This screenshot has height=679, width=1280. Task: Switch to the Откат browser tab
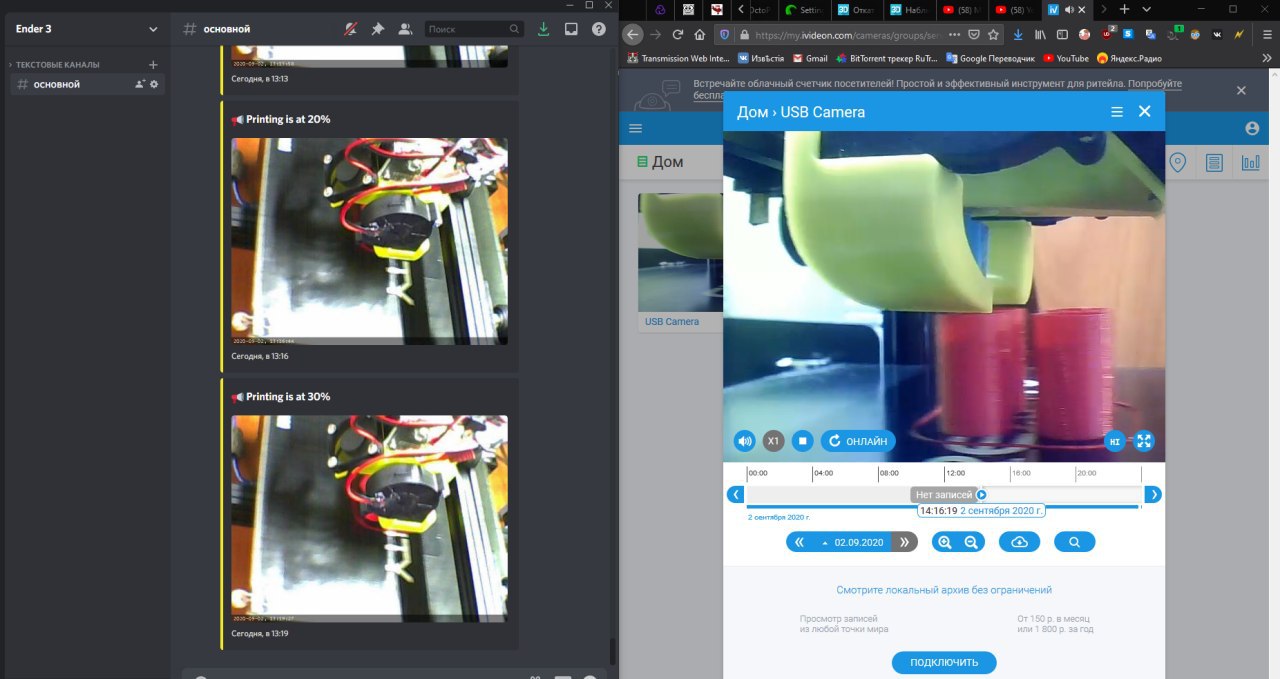tap(857, 10)
